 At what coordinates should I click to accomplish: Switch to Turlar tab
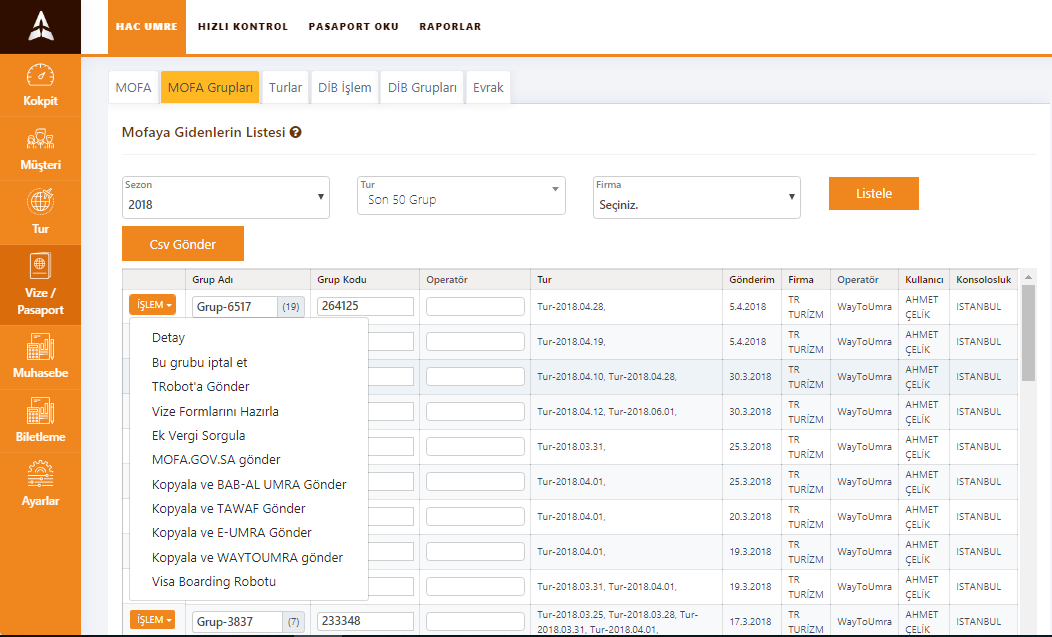coord(285,87)
